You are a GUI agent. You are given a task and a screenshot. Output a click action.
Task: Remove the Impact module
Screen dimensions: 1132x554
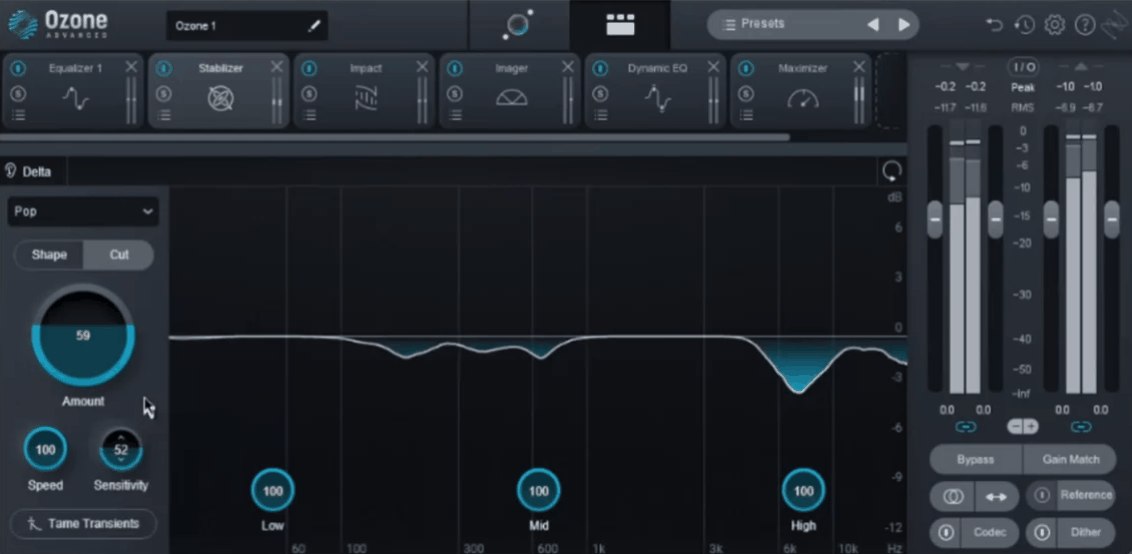(422, 67)
